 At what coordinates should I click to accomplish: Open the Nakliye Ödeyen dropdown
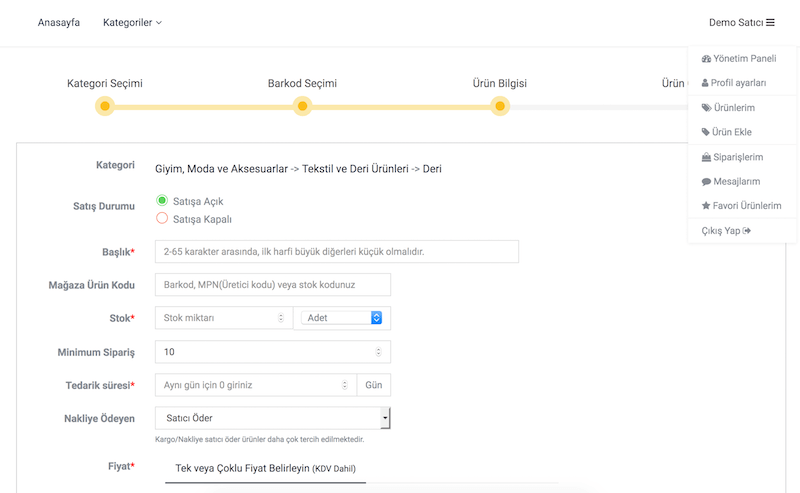pyautogui.click(x=273, y=418)
